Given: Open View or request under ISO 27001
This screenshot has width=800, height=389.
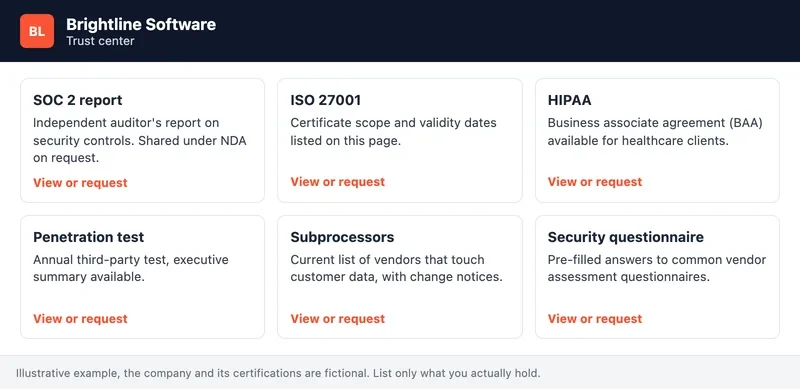Looking at the screenshot, I should [338, 182].
